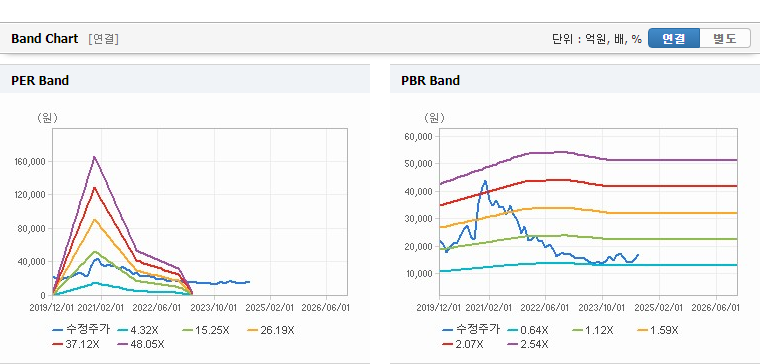This screenshot has height=364, width=760.
Task: Click 30,000 on the PBR chart axis
Action: tap(418, 219)
